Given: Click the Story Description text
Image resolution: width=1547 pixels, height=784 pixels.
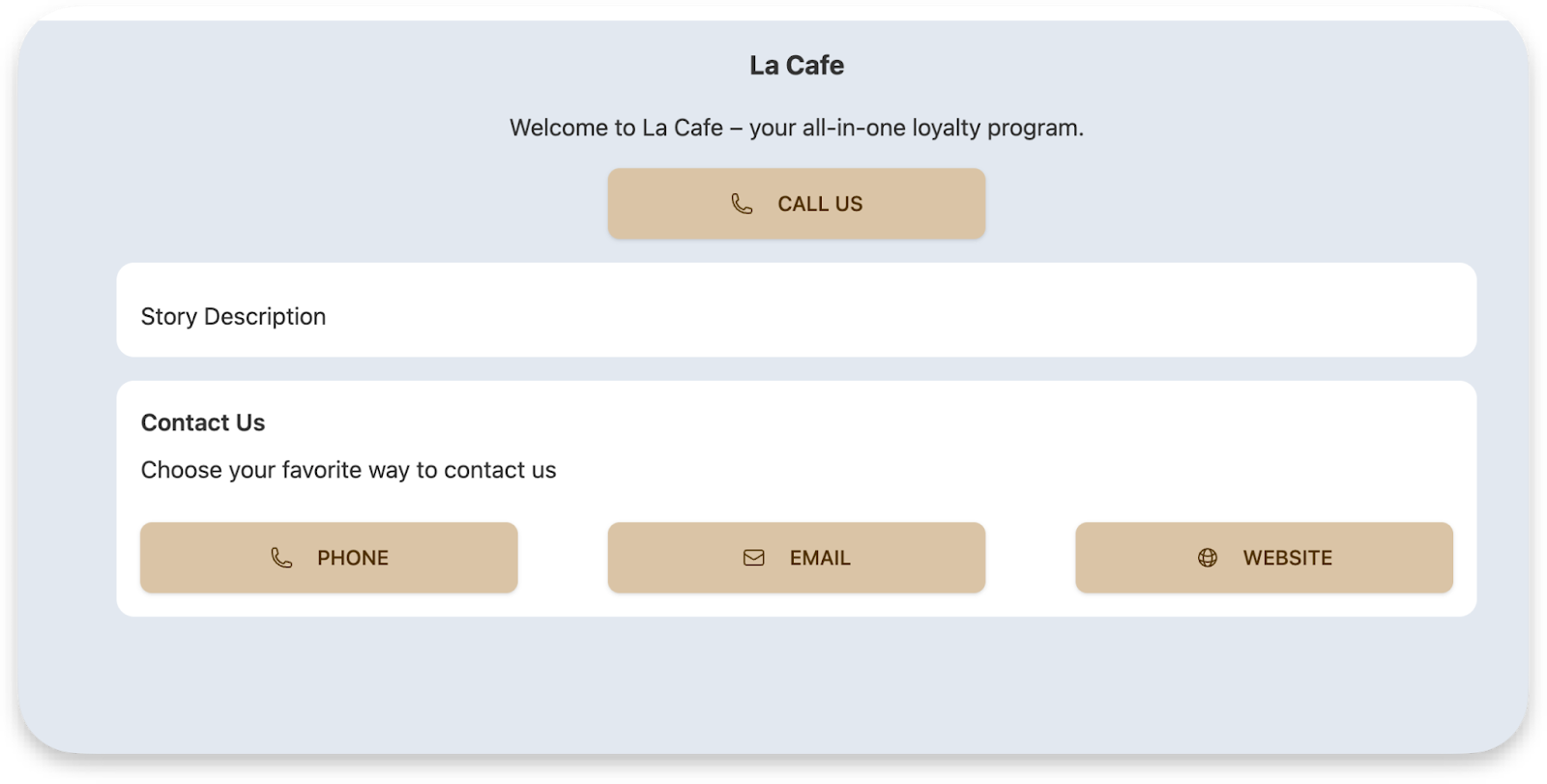Looking at the screenshot, I should 233,316.
